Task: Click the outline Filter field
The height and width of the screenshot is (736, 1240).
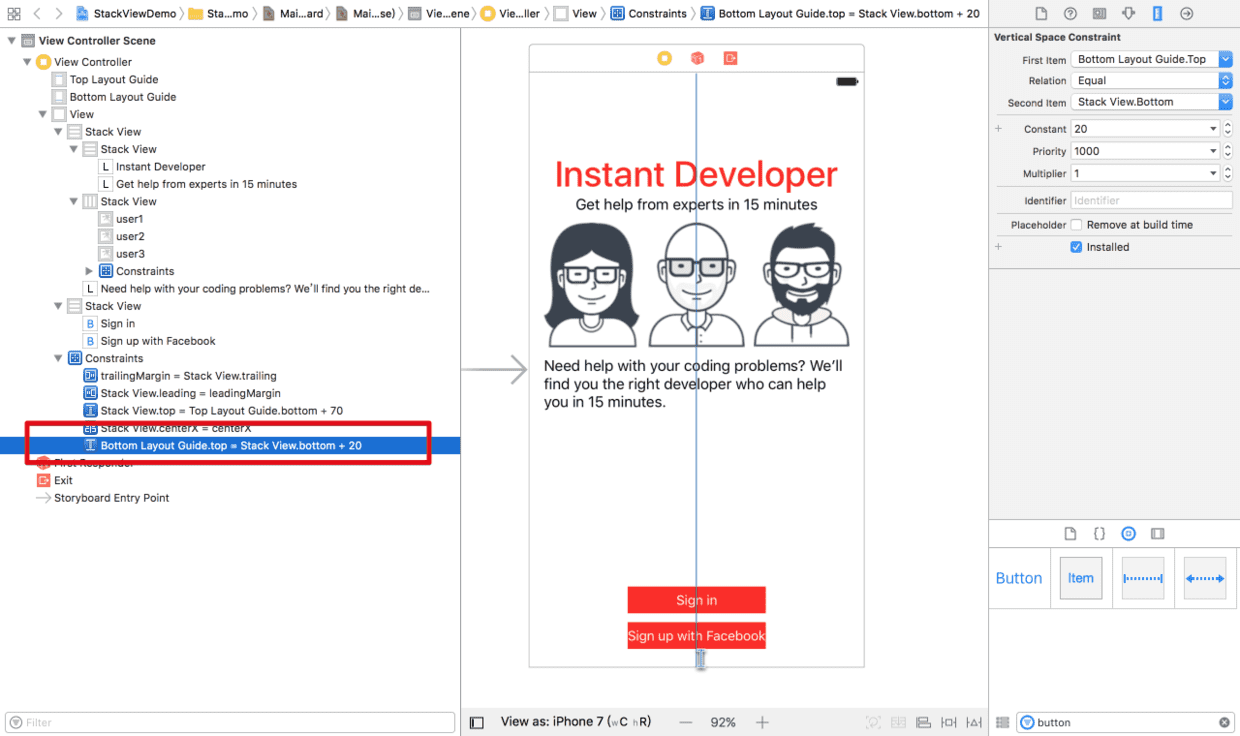Action: (230, 722)
